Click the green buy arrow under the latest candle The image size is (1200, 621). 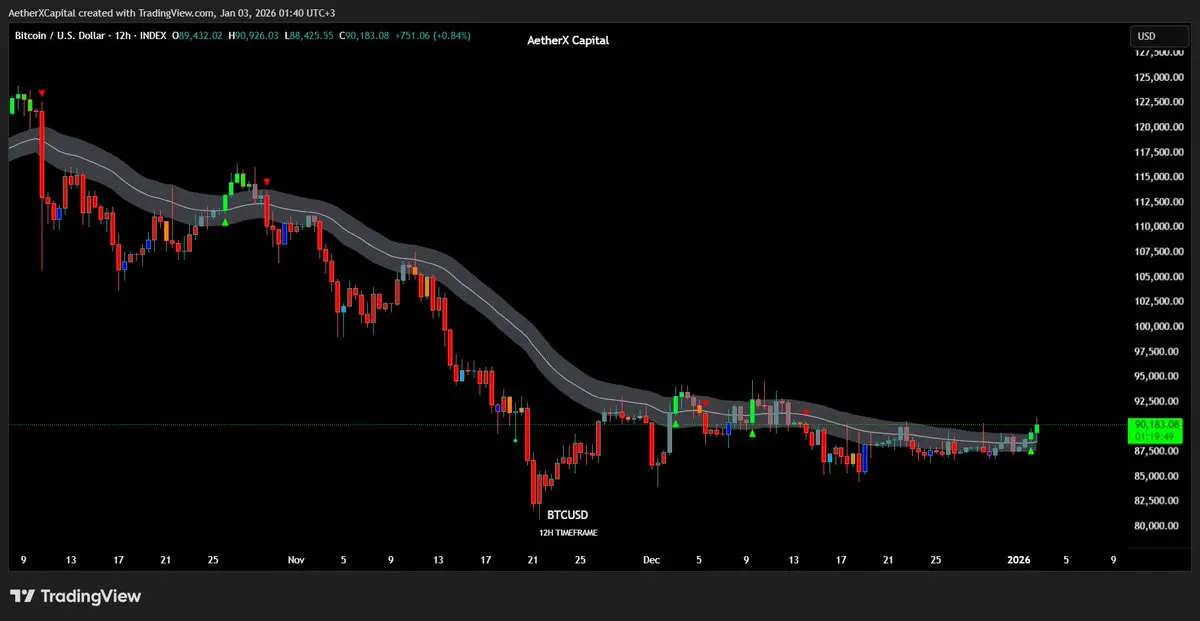pyautogui.click(x=1031, y=451)
